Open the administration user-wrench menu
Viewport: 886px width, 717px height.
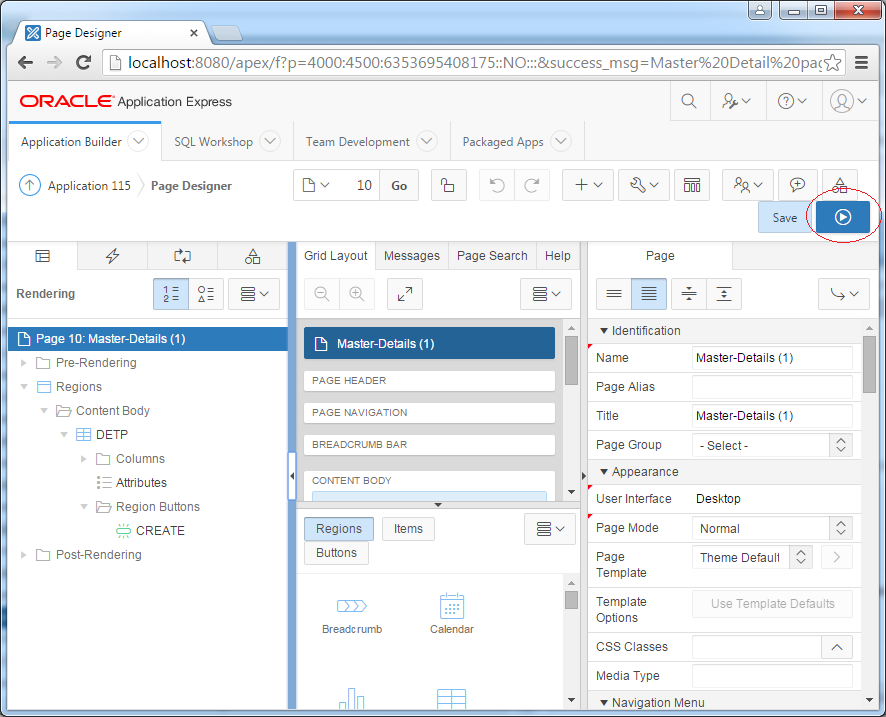click(737, 101)
